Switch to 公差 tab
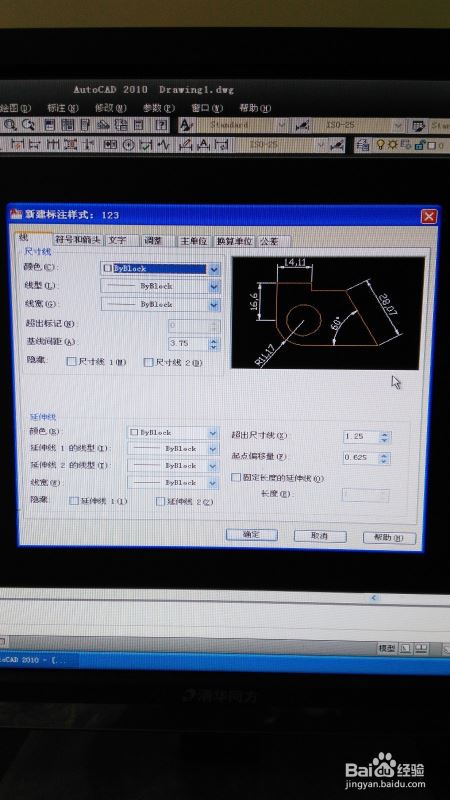Viewport: 450px width, 800px height. [273, 241]
